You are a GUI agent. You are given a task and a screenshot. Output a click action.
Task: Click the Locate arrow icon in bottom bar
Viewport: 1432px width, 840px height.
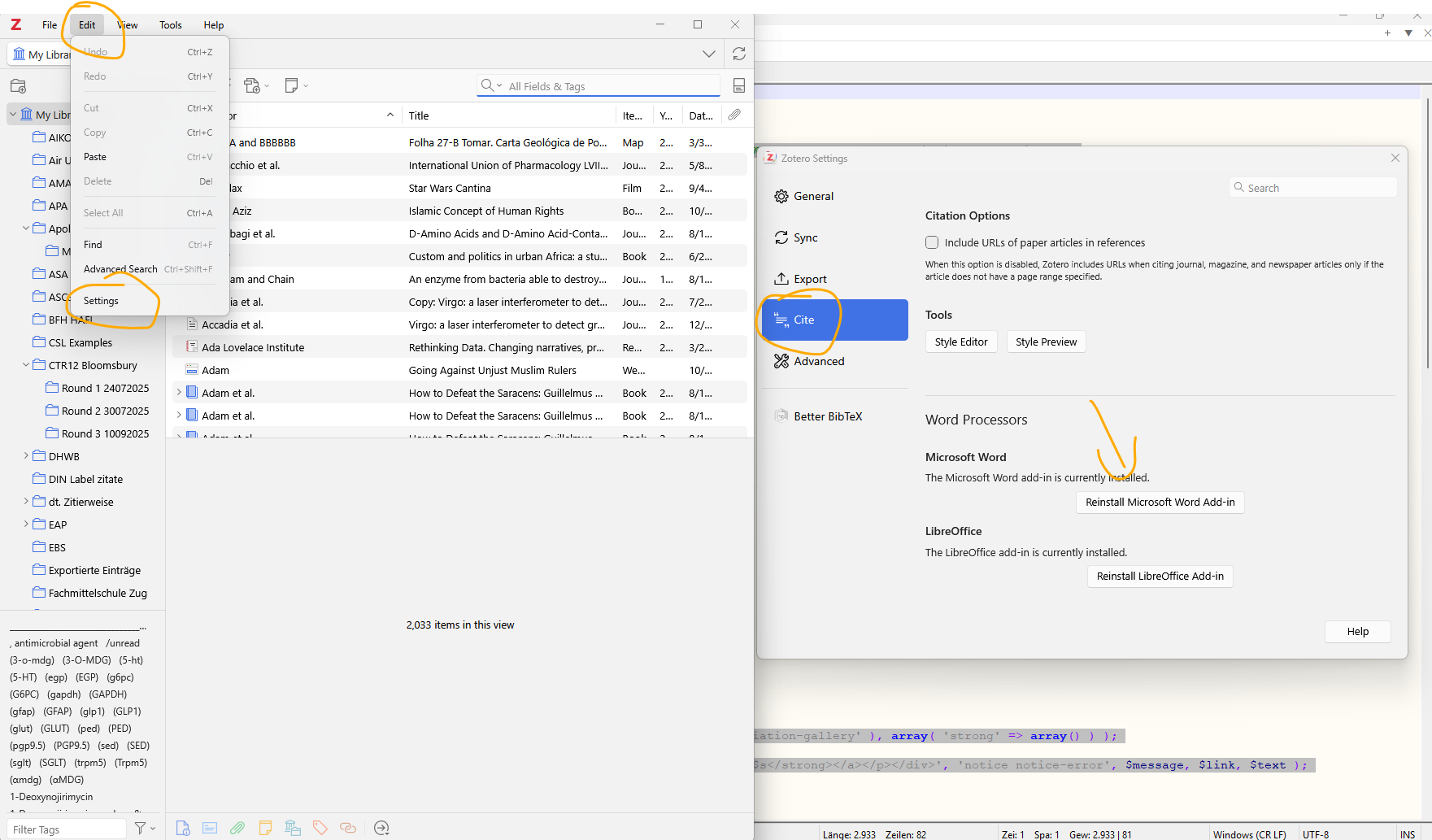(x=381, y=828)
